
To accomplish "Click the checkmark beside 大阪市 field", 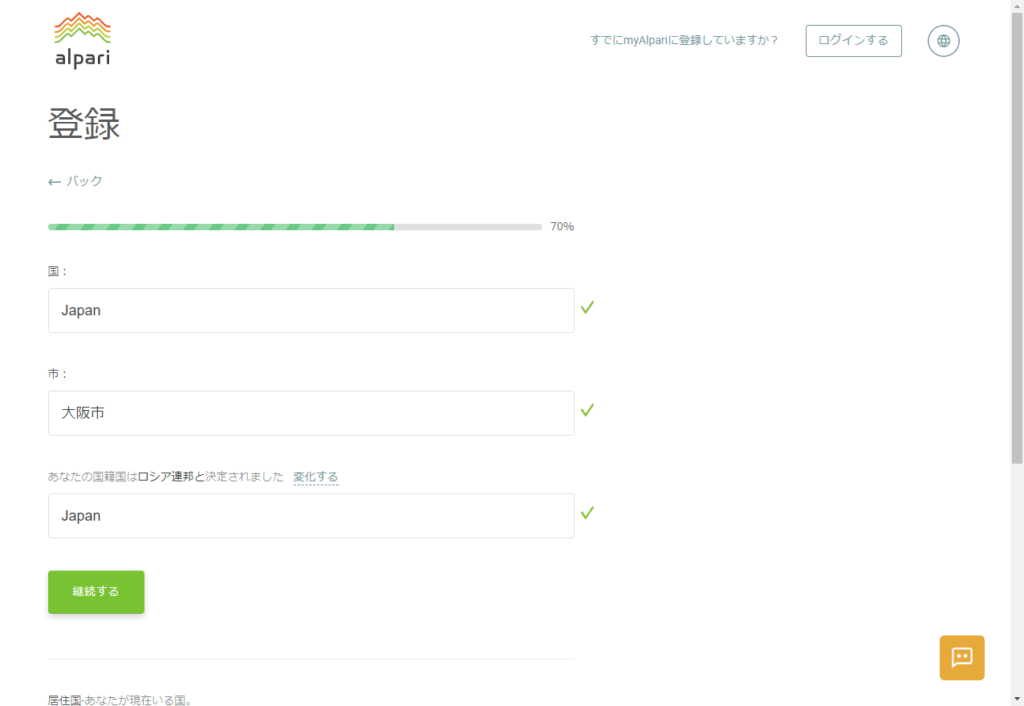I will 587,409.
